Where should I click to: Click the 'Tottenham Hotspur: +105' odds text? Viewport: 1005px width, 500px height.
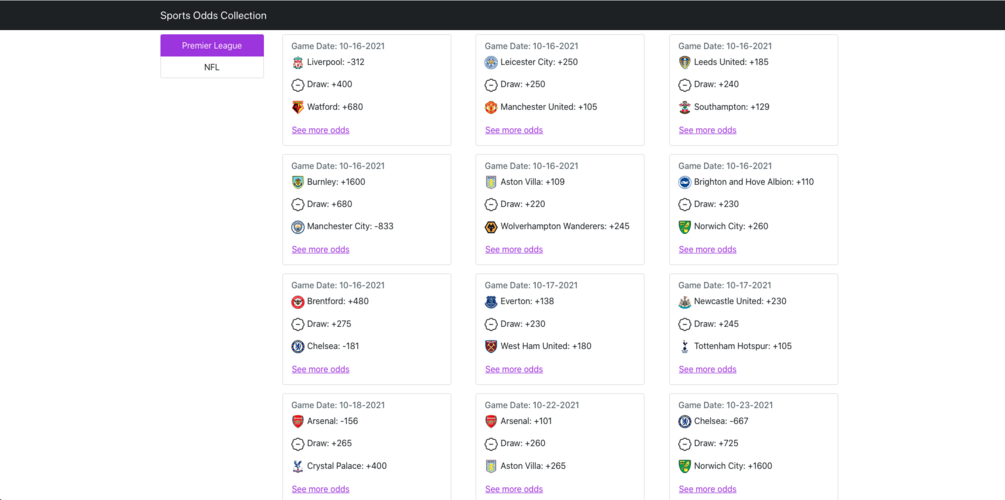(x=743, y=346)
